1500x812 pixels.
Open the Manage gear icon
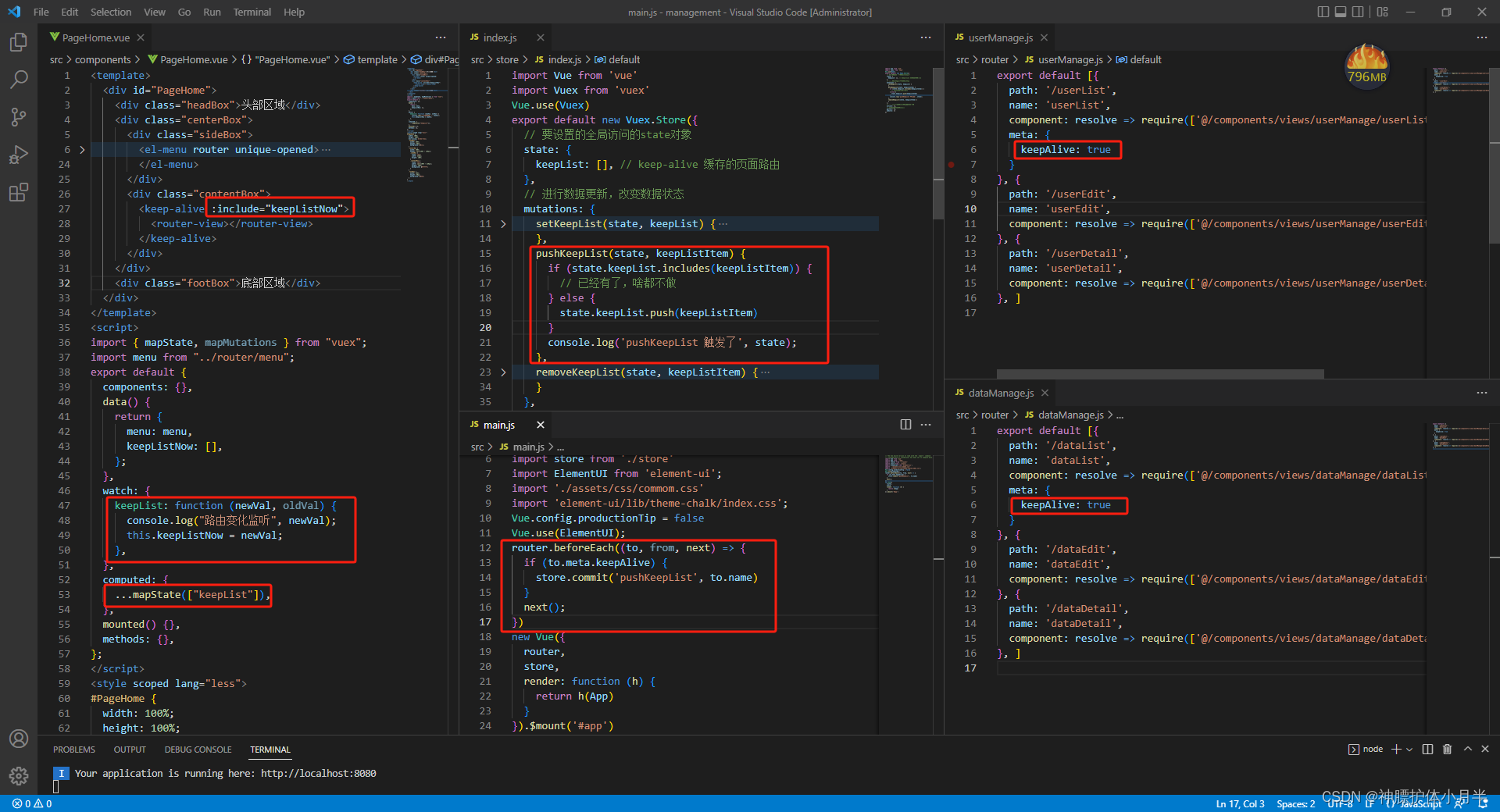coord(19,776)
